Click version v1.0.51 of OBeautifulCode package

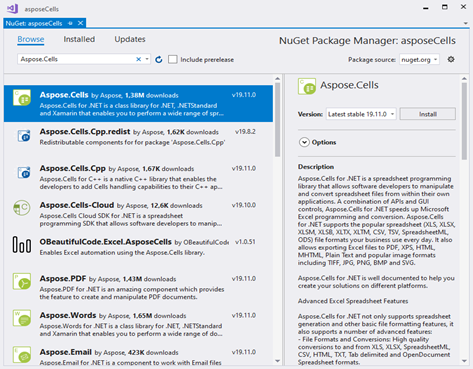[245, 242]
